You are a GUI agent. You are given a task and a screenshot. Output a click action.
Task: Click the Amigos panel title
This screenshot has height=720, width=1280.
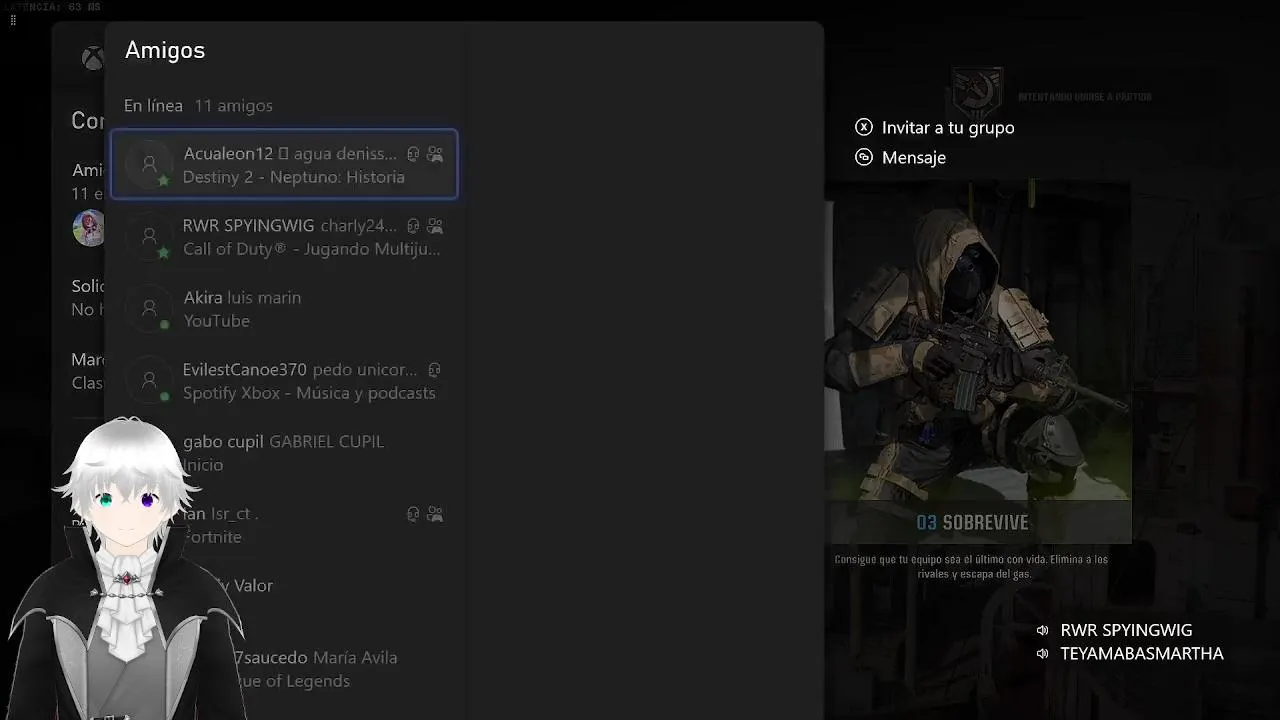pos(165,50)
